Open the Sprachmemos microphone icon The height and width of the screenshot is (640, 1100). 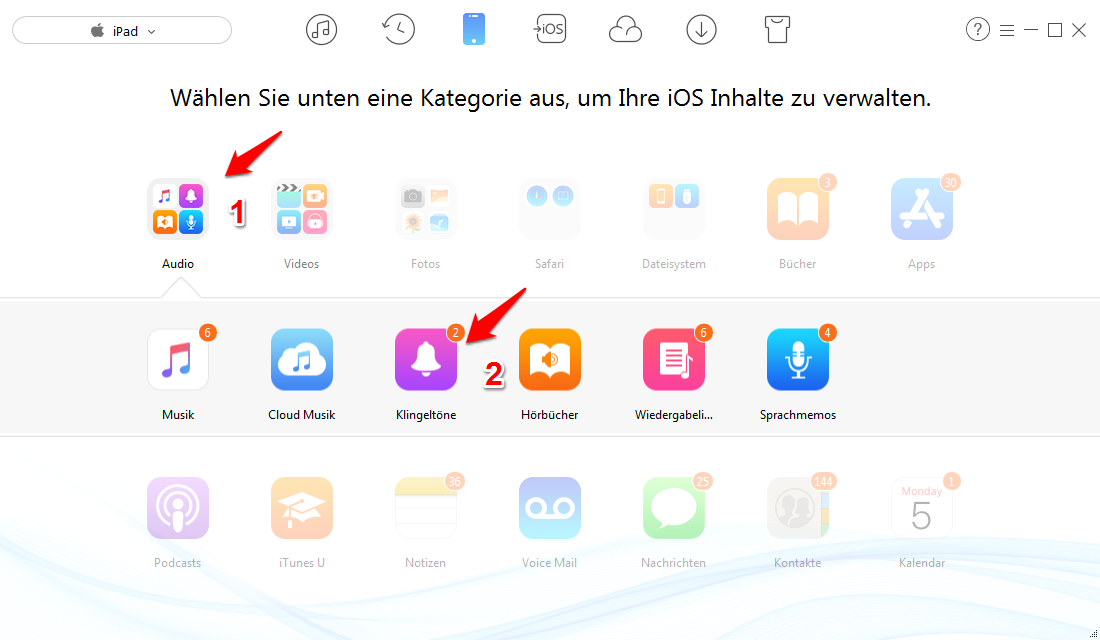point(798,359)
